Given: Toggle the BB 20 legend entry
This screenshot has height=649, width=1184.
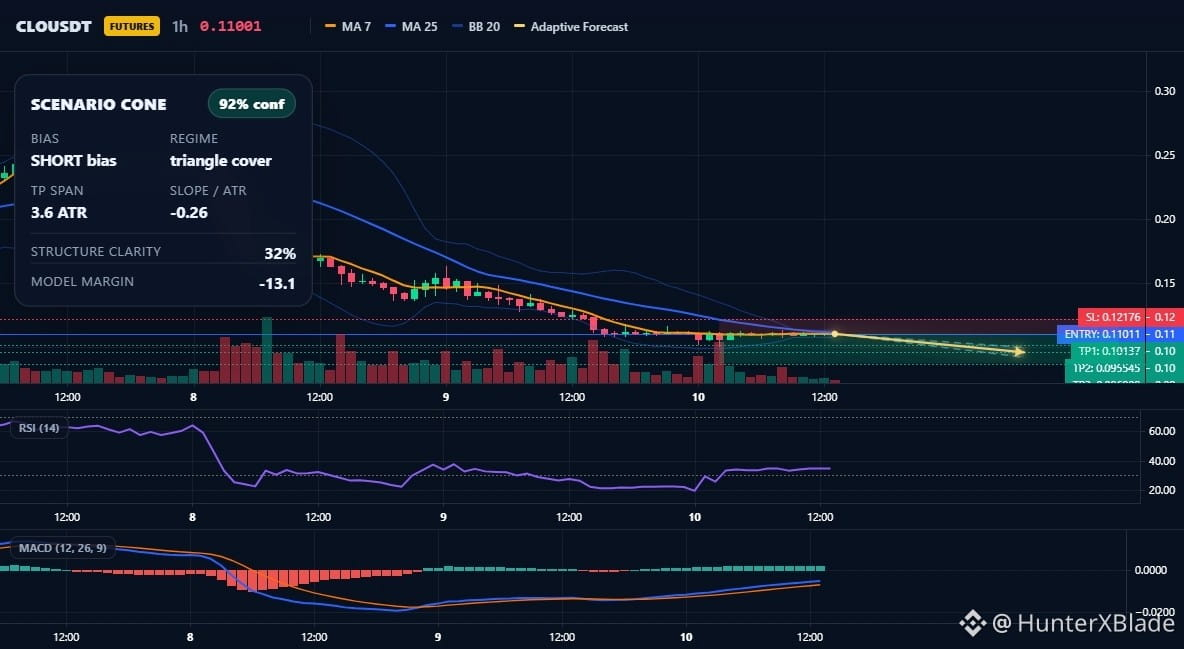Looking at the screenshot, I should click(x=476, y=26).
